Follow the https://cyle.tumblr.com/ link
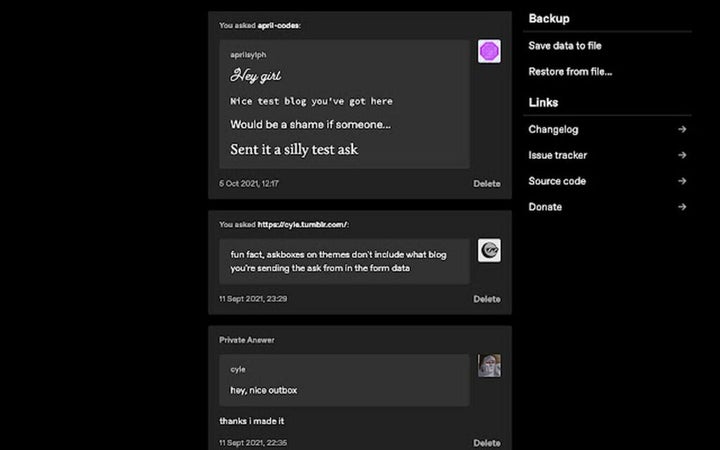Viewport: 720px width, 450px height. coord(302,224)
